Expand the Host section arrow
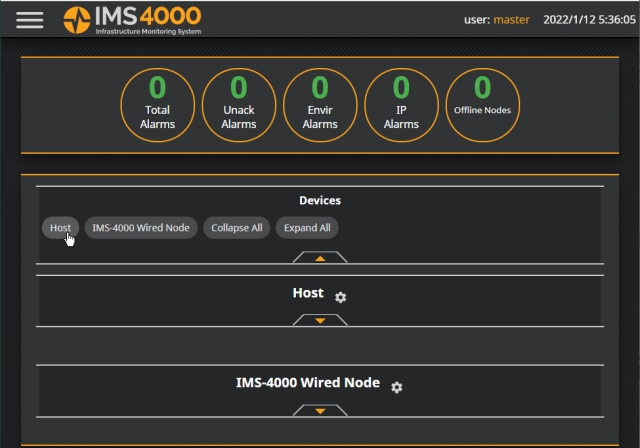 pyautogui.click(x=320, y=320)
